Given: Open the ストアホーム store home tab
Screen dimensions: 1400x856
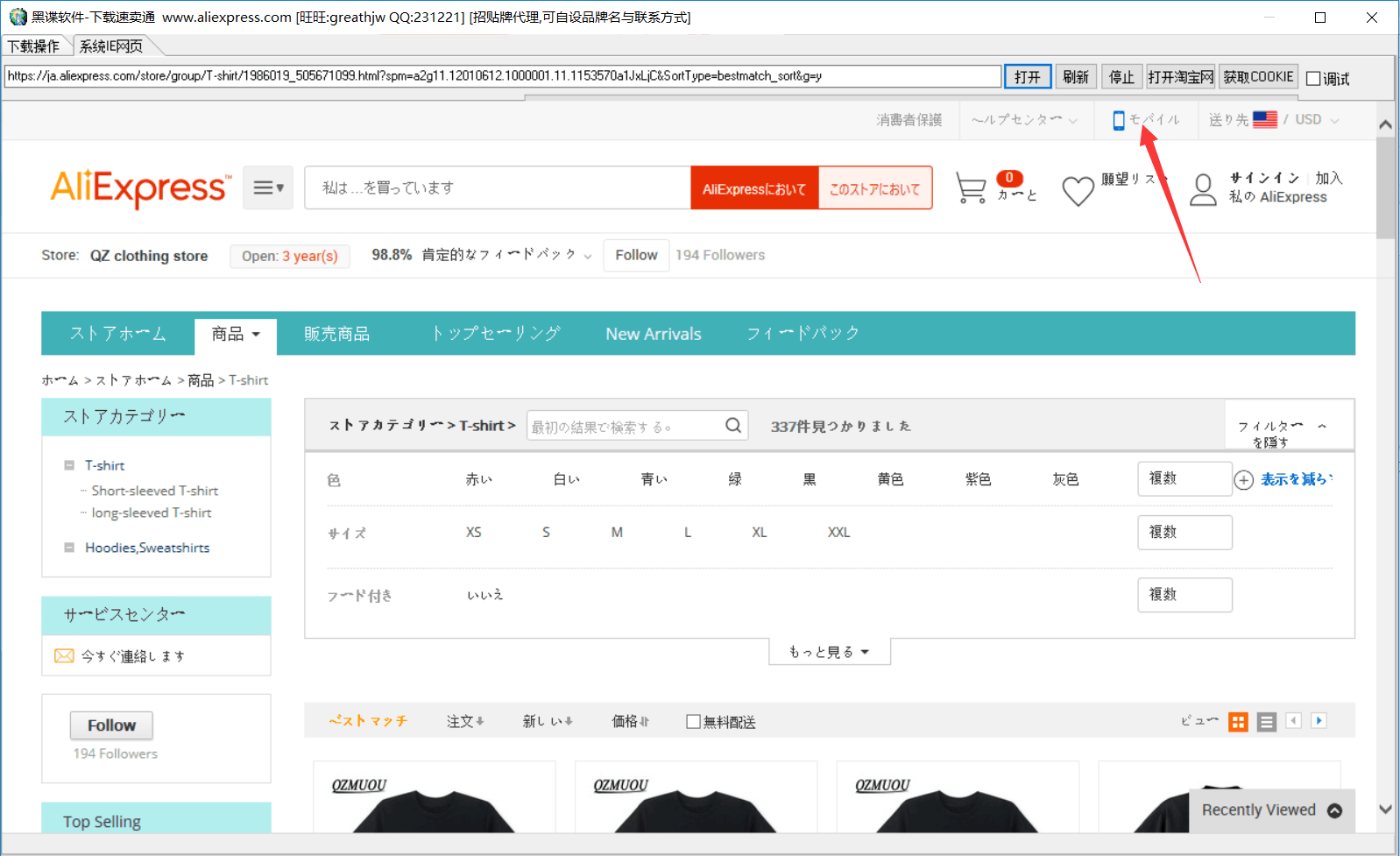Looking at the screenshot, I should point(118,334).
